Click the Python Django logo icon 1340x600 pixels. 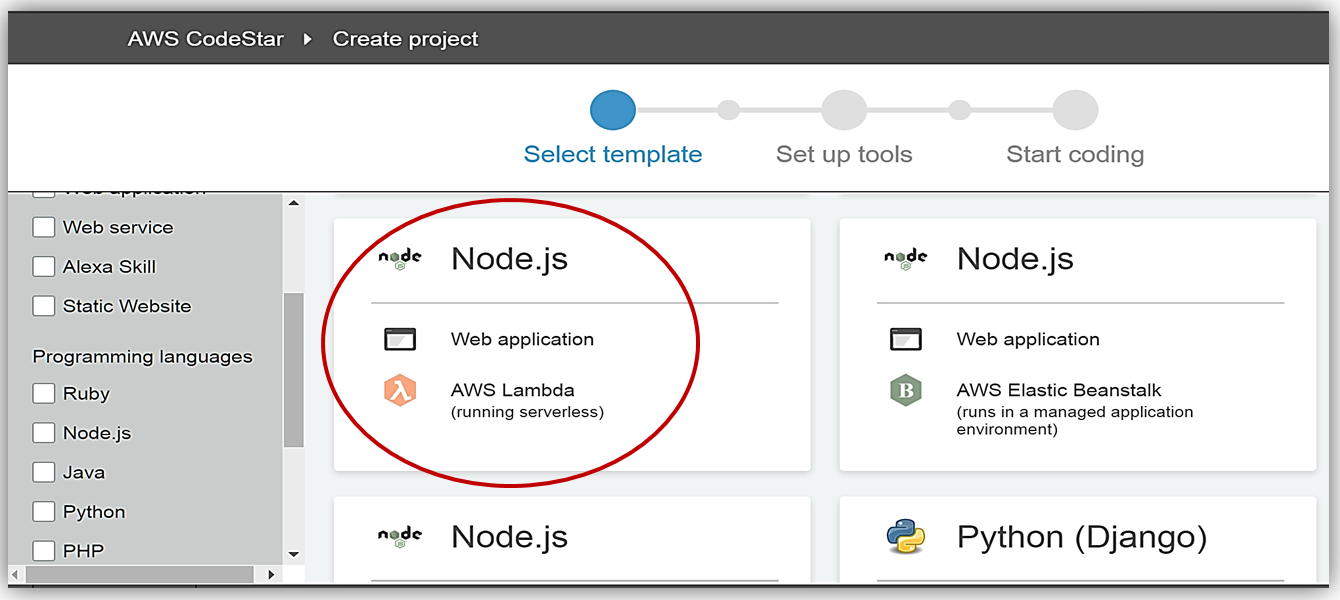(x=905, y=537)
